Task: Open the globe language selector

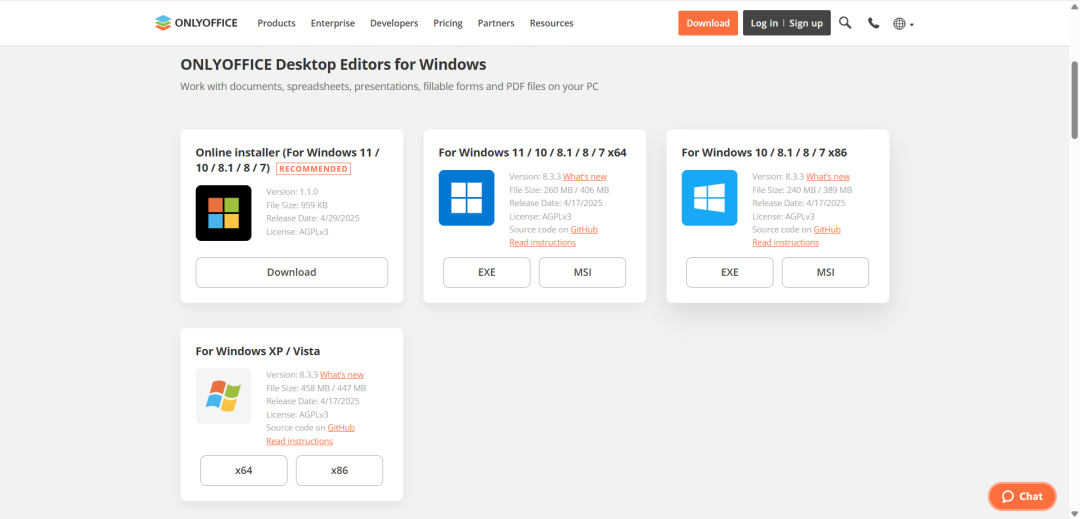Action: coord(903,23)
